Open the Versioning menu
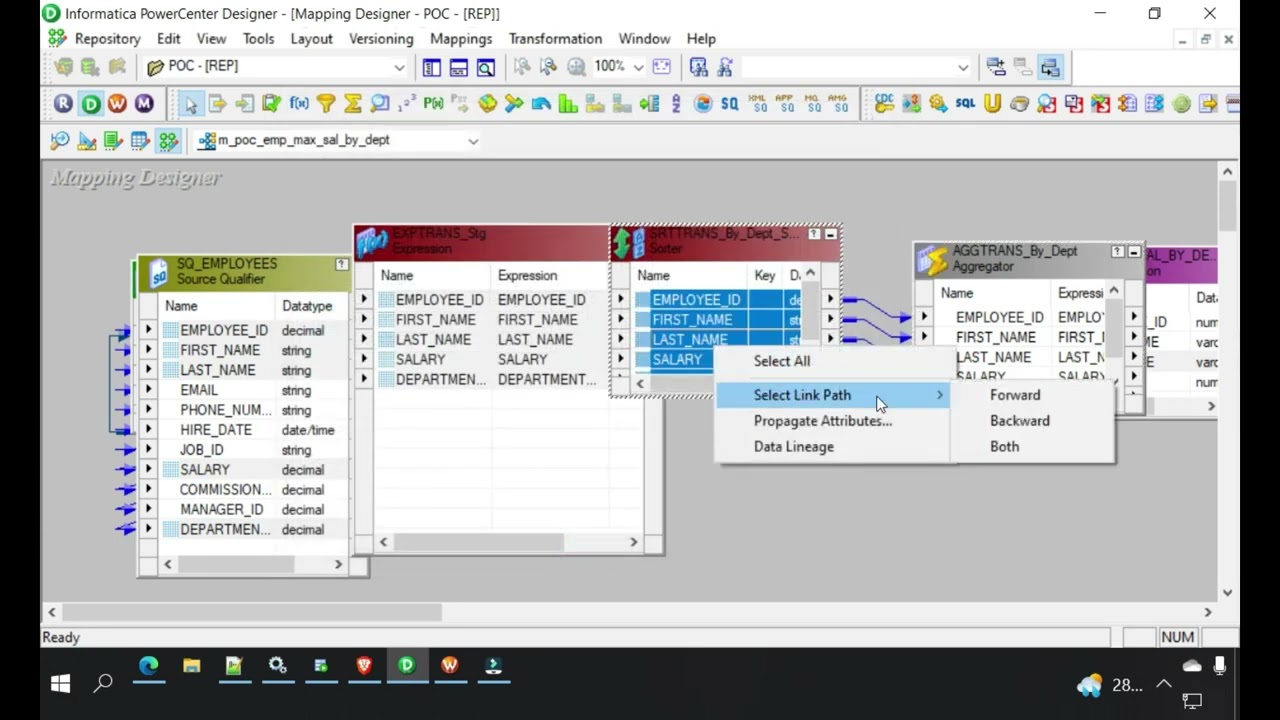 coord(381,39)
